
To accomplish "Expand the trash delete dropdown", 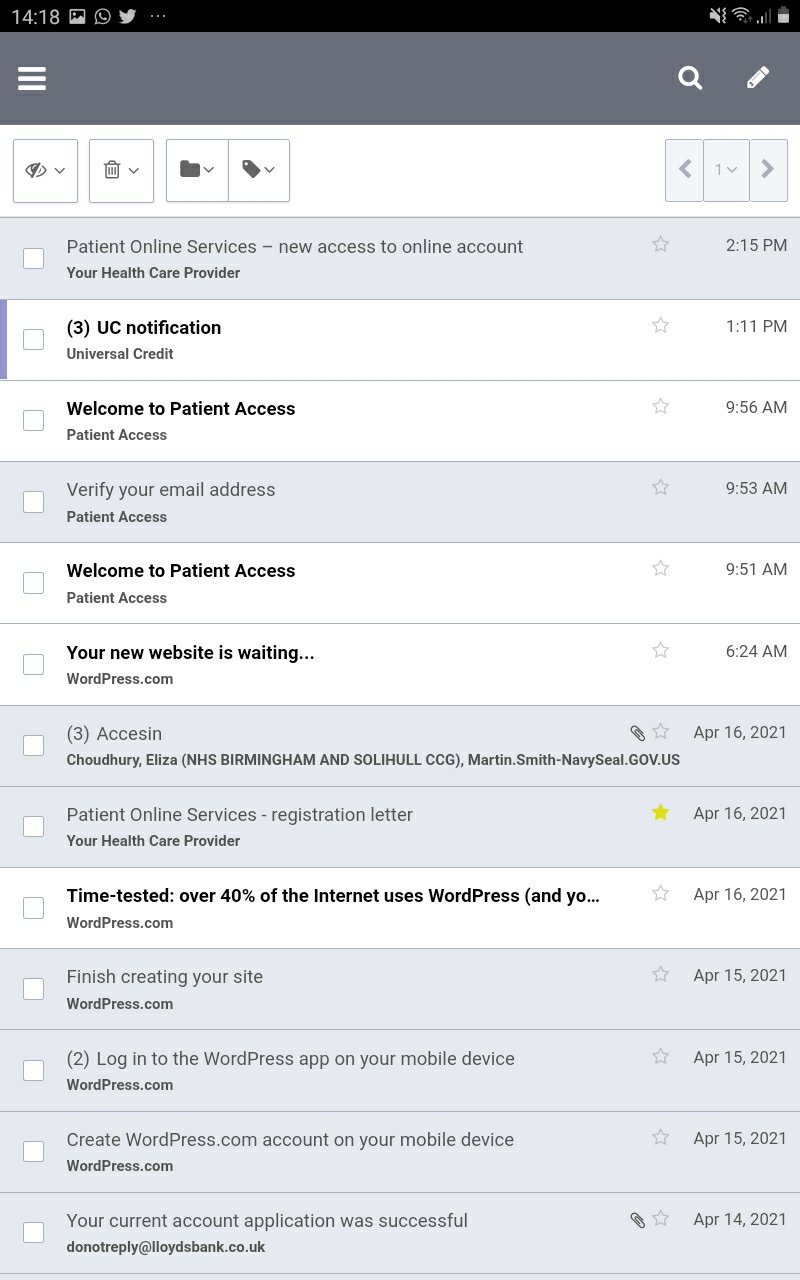I will [121, 171].
